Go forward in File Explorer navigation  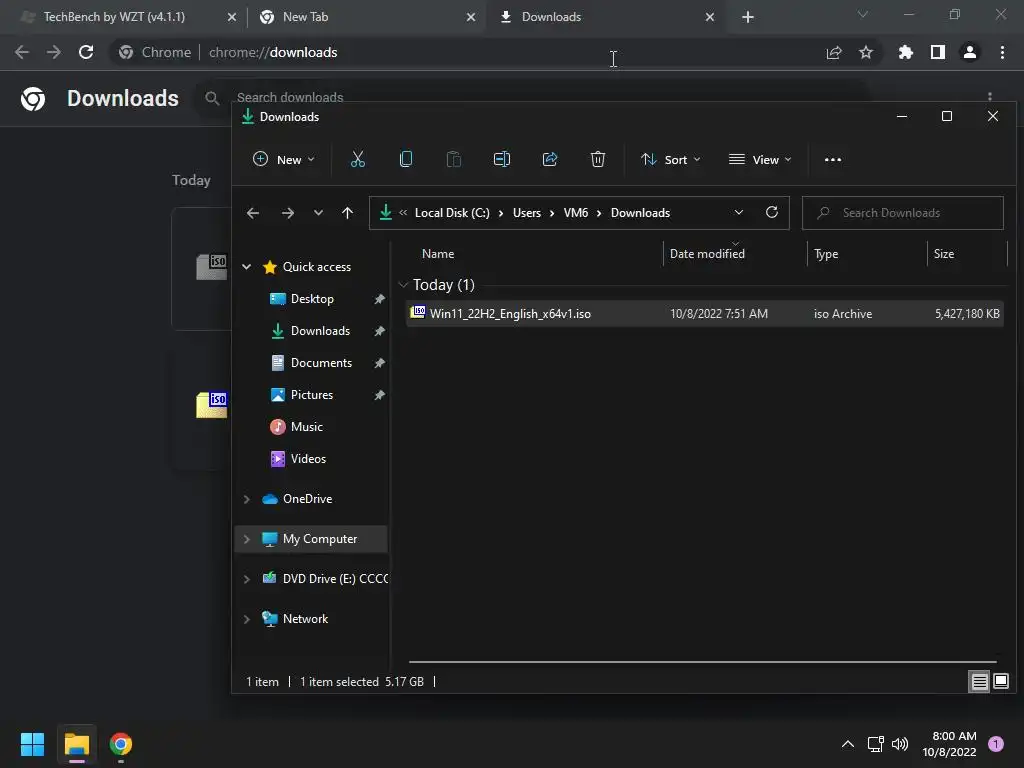tap(287, 213)
